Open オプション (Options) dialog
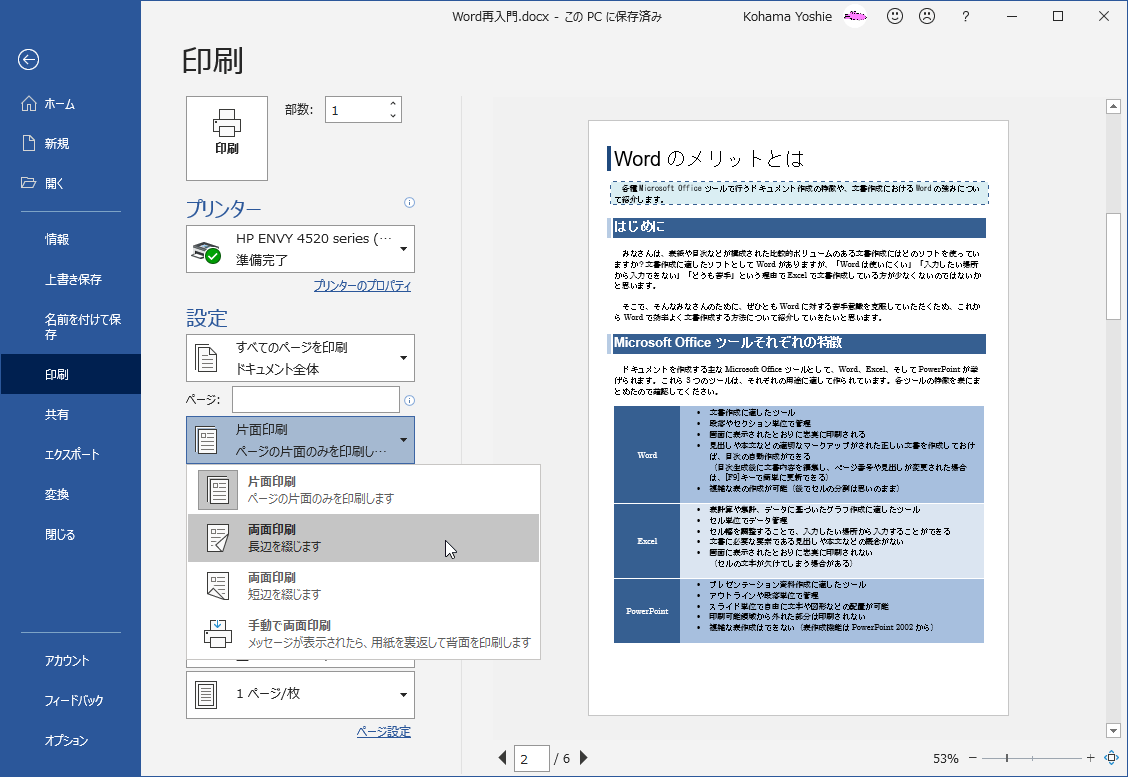Screen dimensions: 1128x777 [70, 740]
